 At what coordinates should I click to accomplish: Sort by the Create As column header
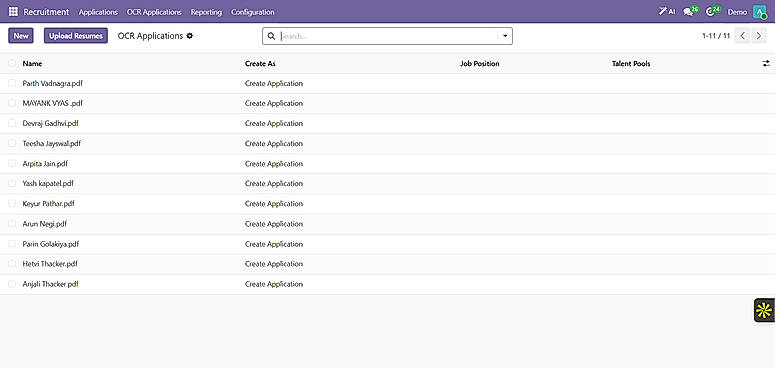pyautogui.click(x=260, y=64)
